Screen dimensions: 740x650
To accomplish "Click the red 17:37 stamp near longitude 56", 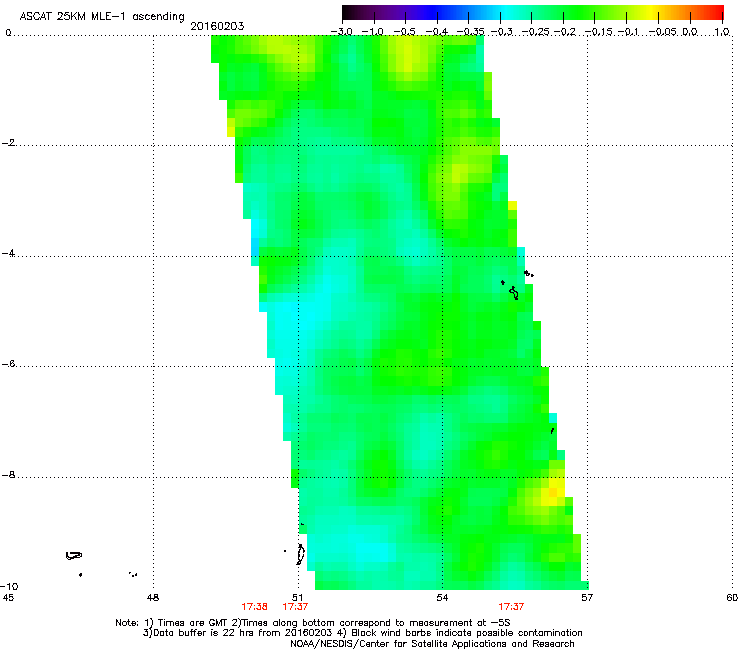I will tap(511, 607).
